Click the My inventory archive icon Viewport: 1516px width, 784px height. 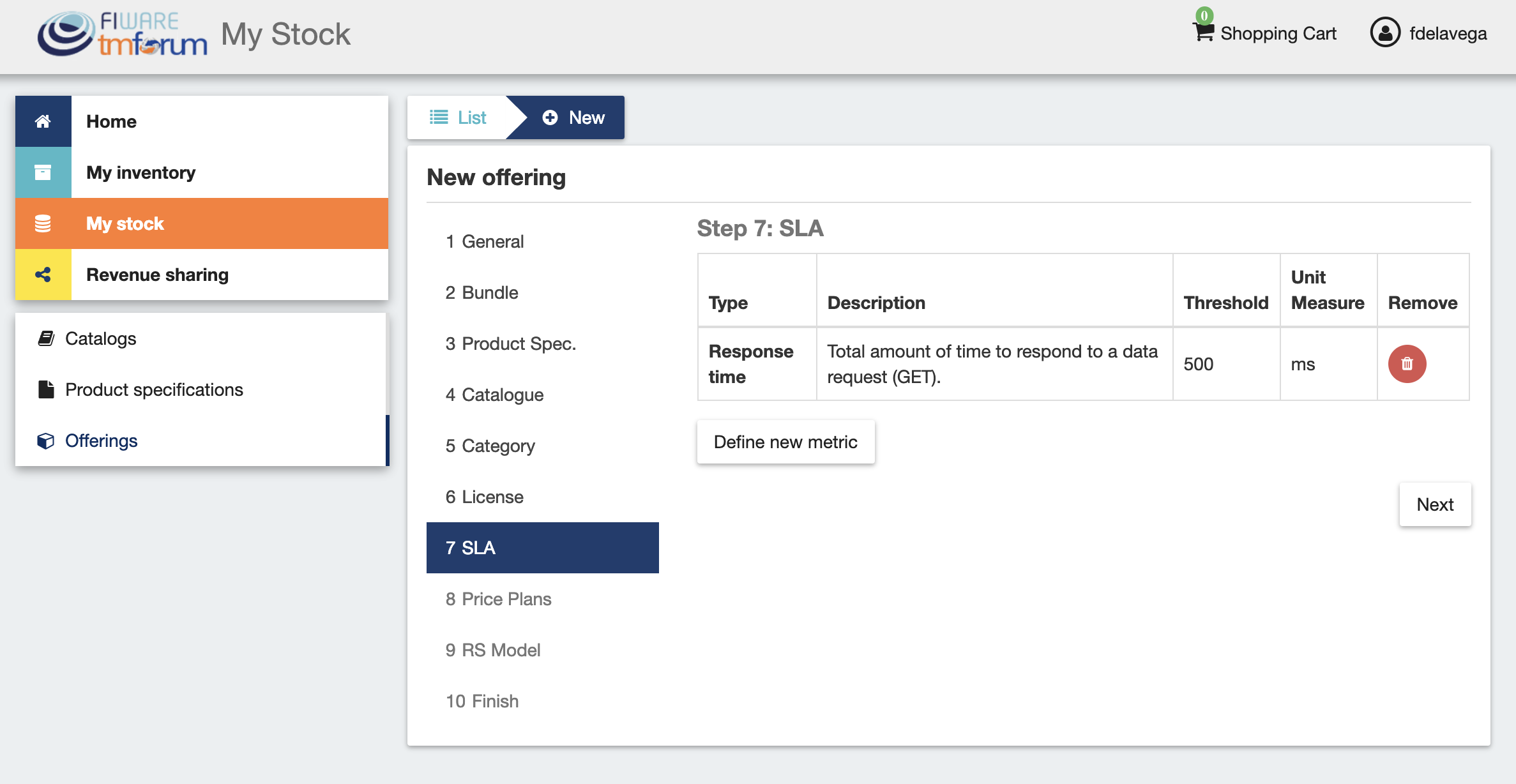tap(43, 172)
